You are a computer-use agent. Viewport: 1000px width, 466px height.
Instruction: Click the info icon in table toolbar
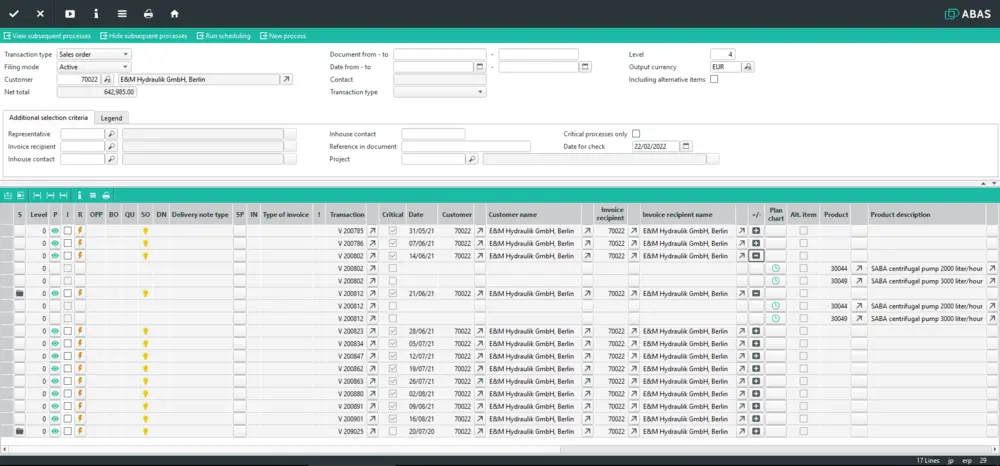[x=79, y=195]
